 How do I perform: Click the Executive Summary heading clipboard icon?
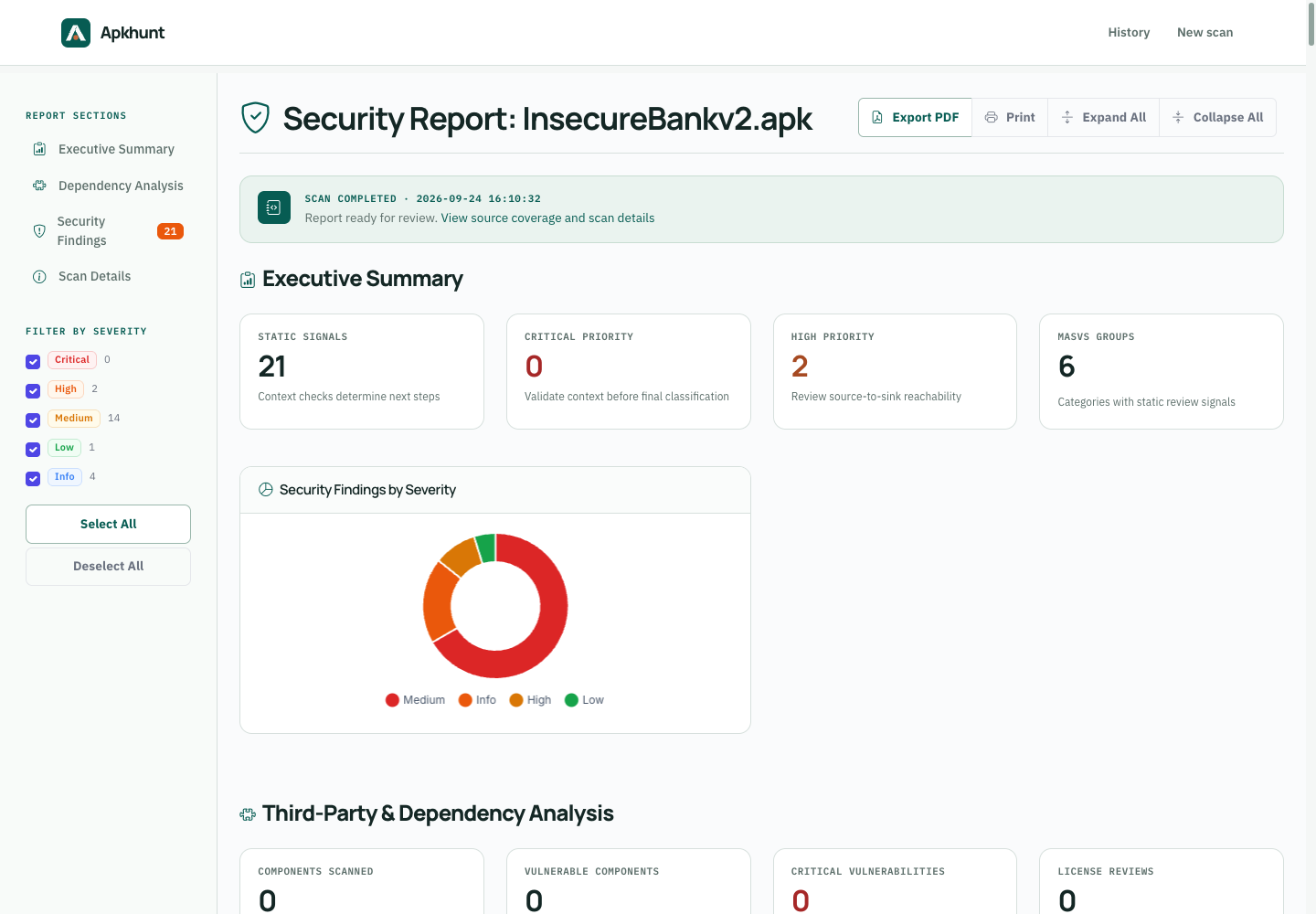click(x=248, y=280)
